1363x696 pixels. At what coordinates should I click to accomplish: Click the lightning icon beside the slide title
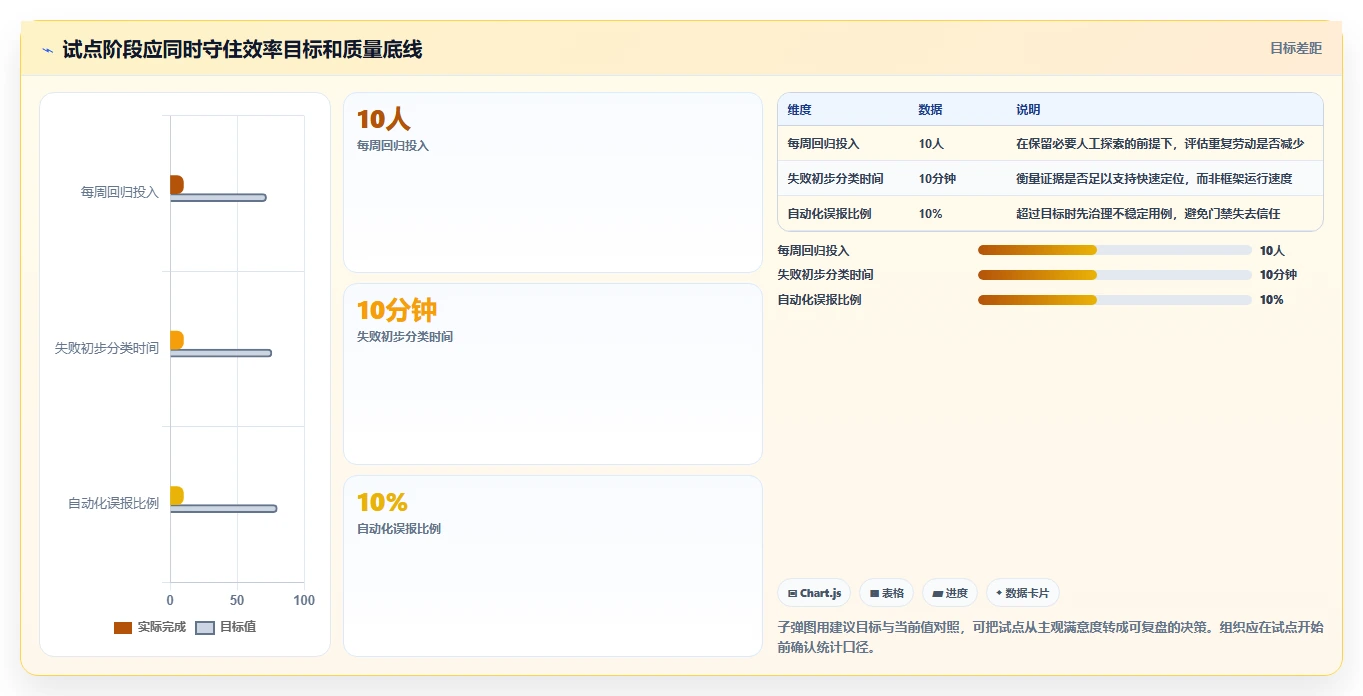pos(47,49)
